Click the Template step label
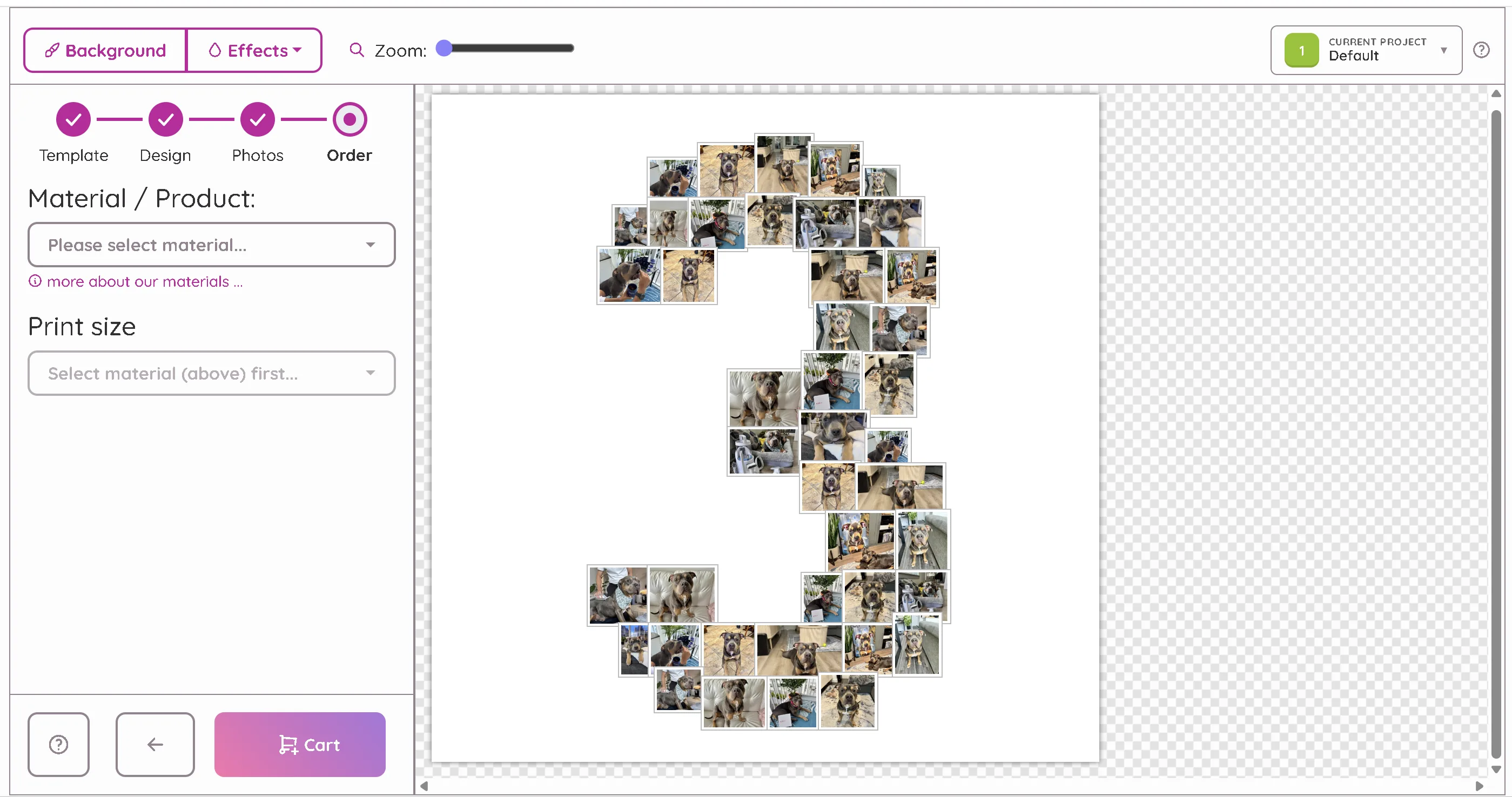This screenshot has width=1512, height=797. [74, 156]
